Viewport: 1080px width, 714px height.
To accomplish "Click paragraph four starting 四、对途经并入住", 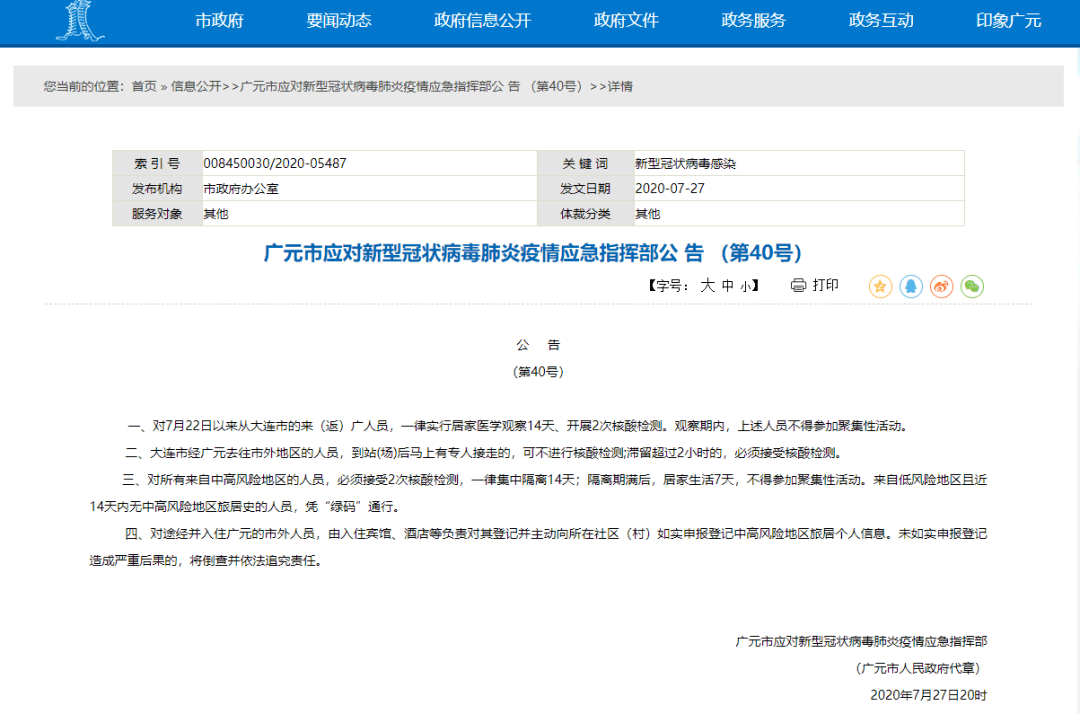I will pos(538,547).
